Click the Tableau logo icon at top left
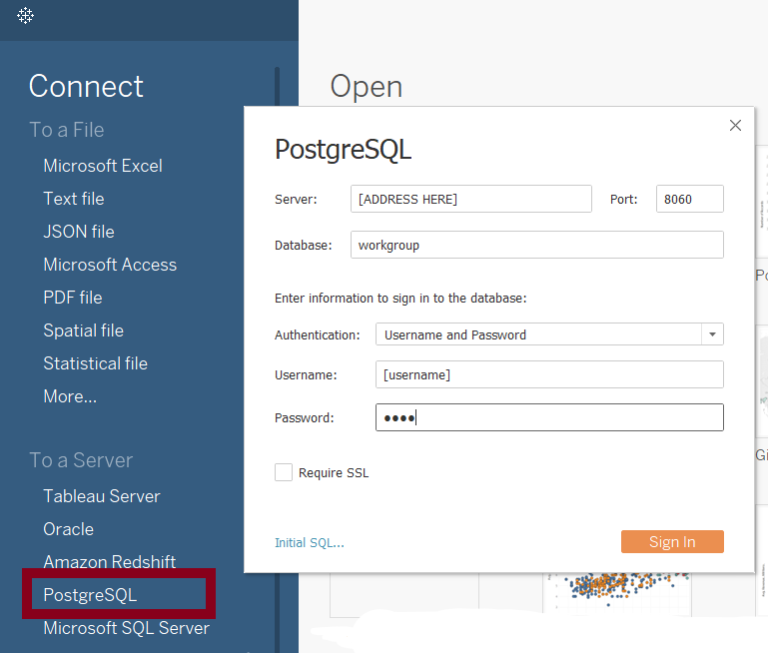This screenshot has width=768, height=653. pos(26,16)
